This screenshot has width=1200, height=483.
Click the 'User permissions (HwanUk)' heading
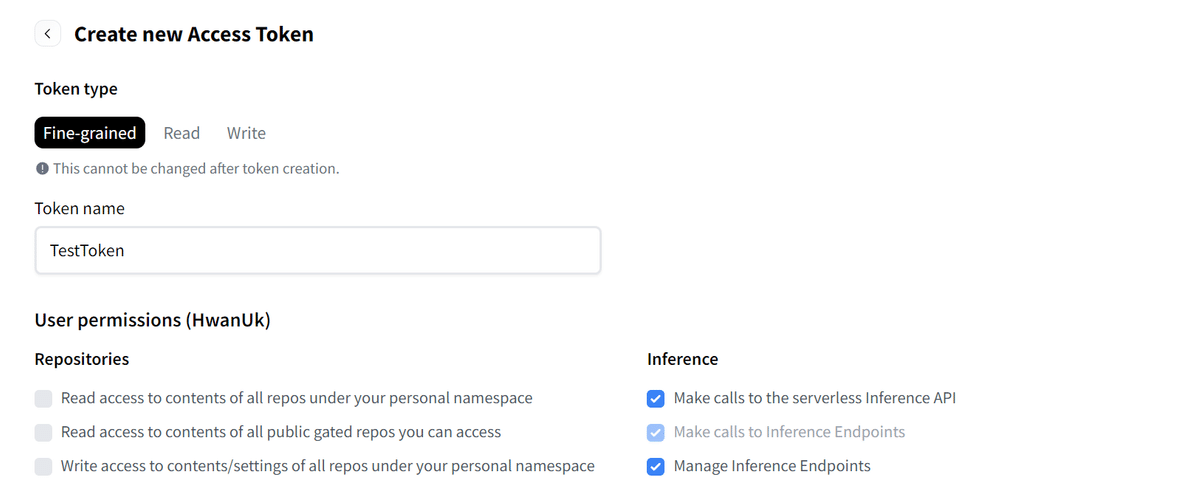tap(153, 320)
